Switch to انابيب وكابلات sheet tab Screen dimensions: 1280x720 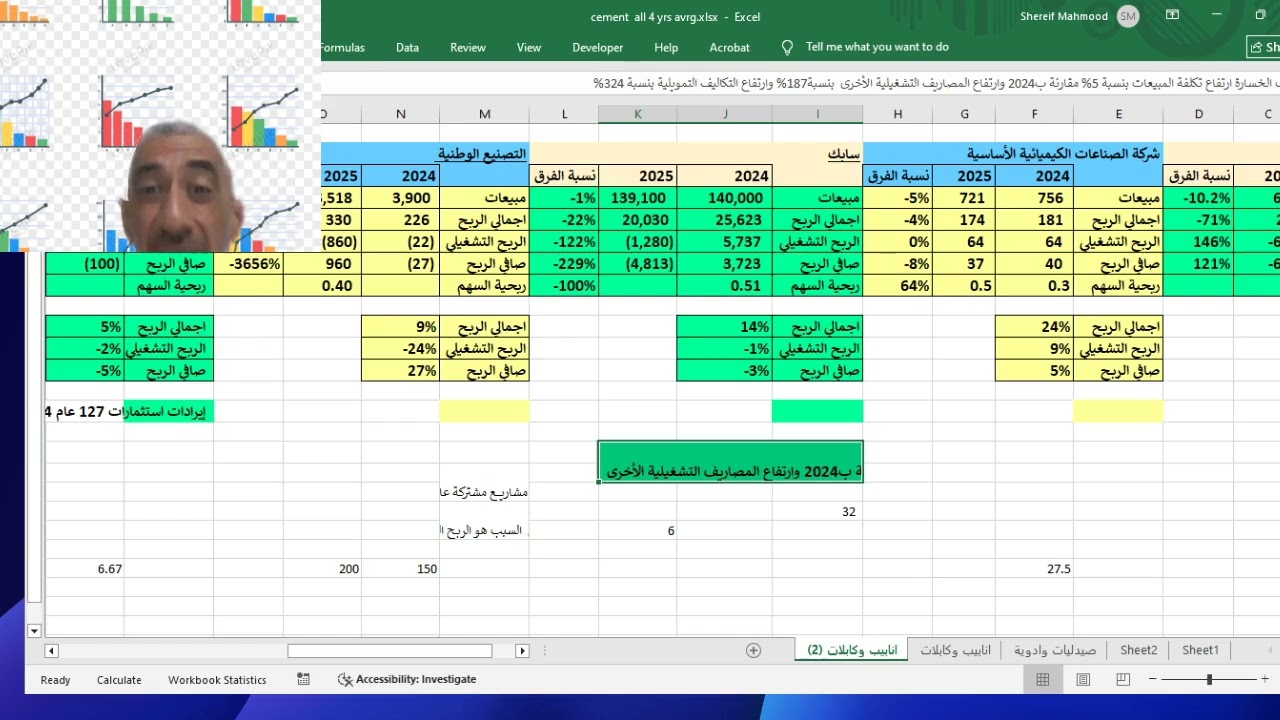pos(955,650)
